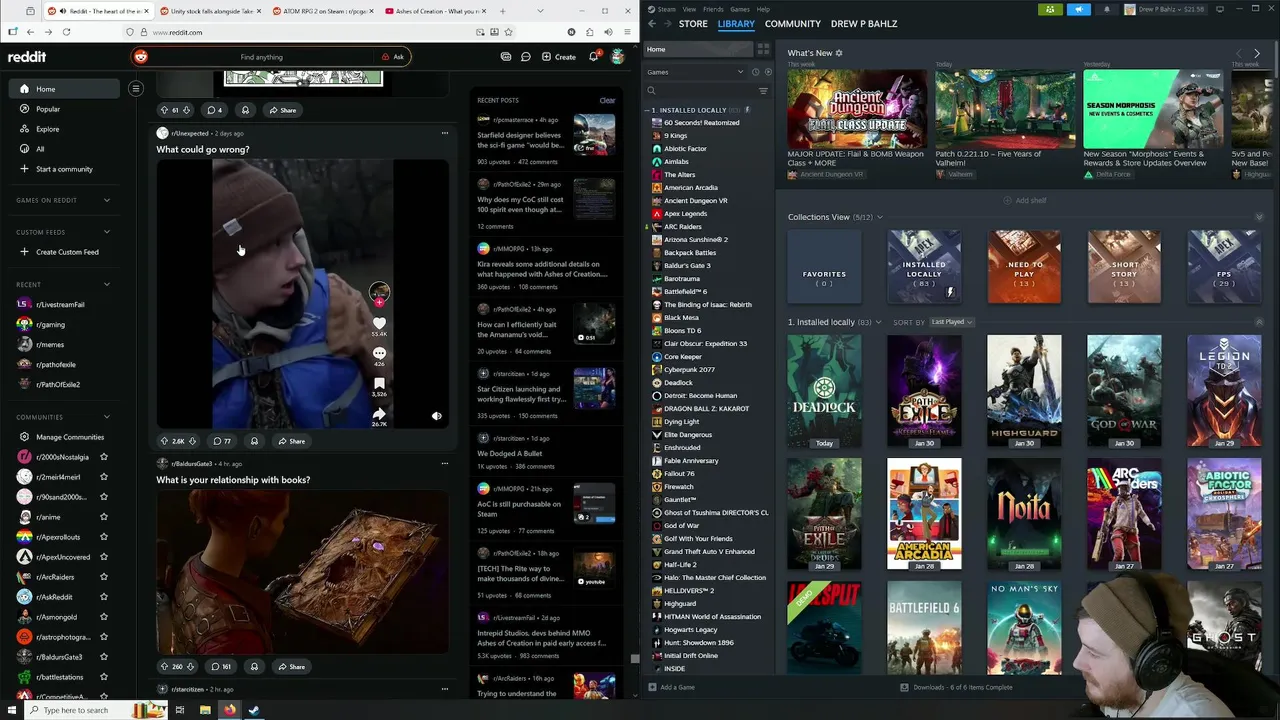Open Steam friends green button

tap(1050, 9)
